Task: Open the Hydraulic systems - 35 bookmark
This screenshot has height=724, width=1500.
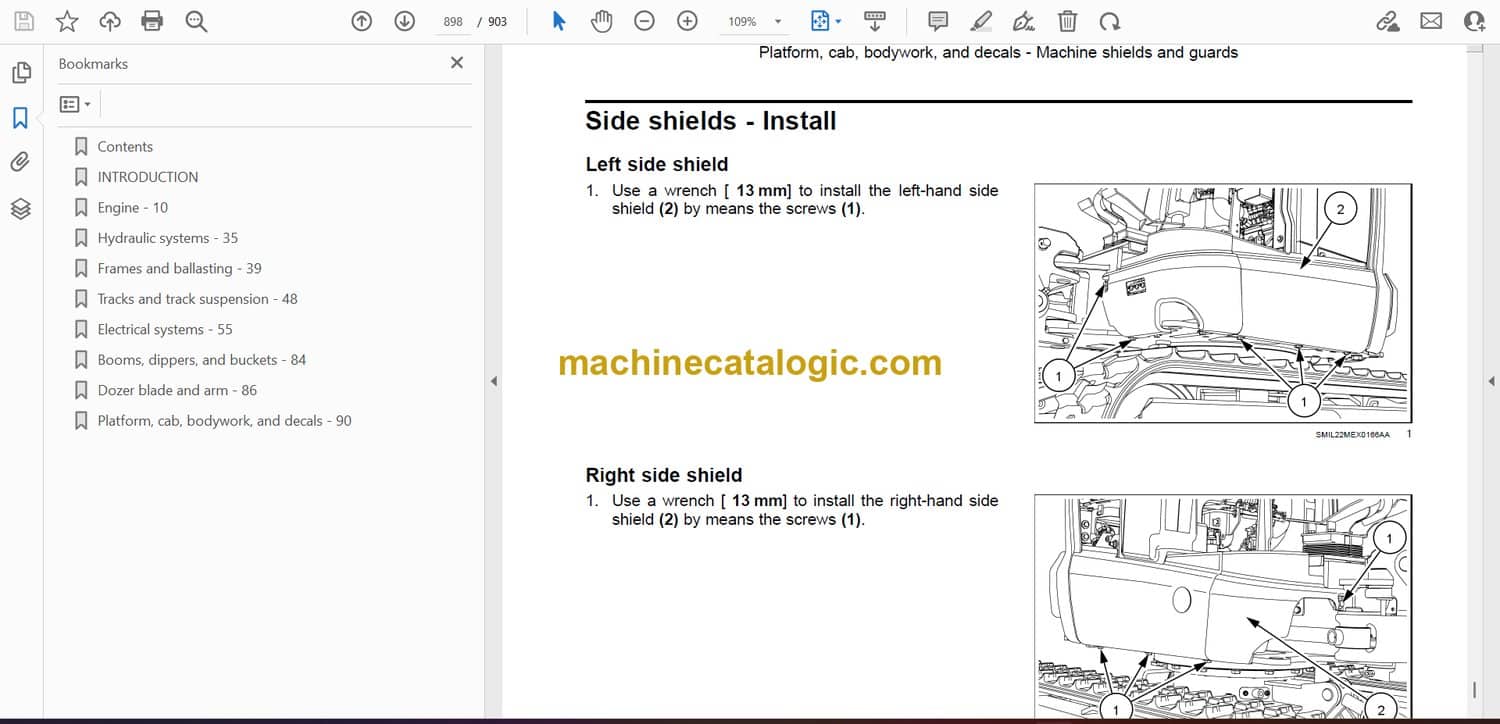Action: (x=167, y=238)
